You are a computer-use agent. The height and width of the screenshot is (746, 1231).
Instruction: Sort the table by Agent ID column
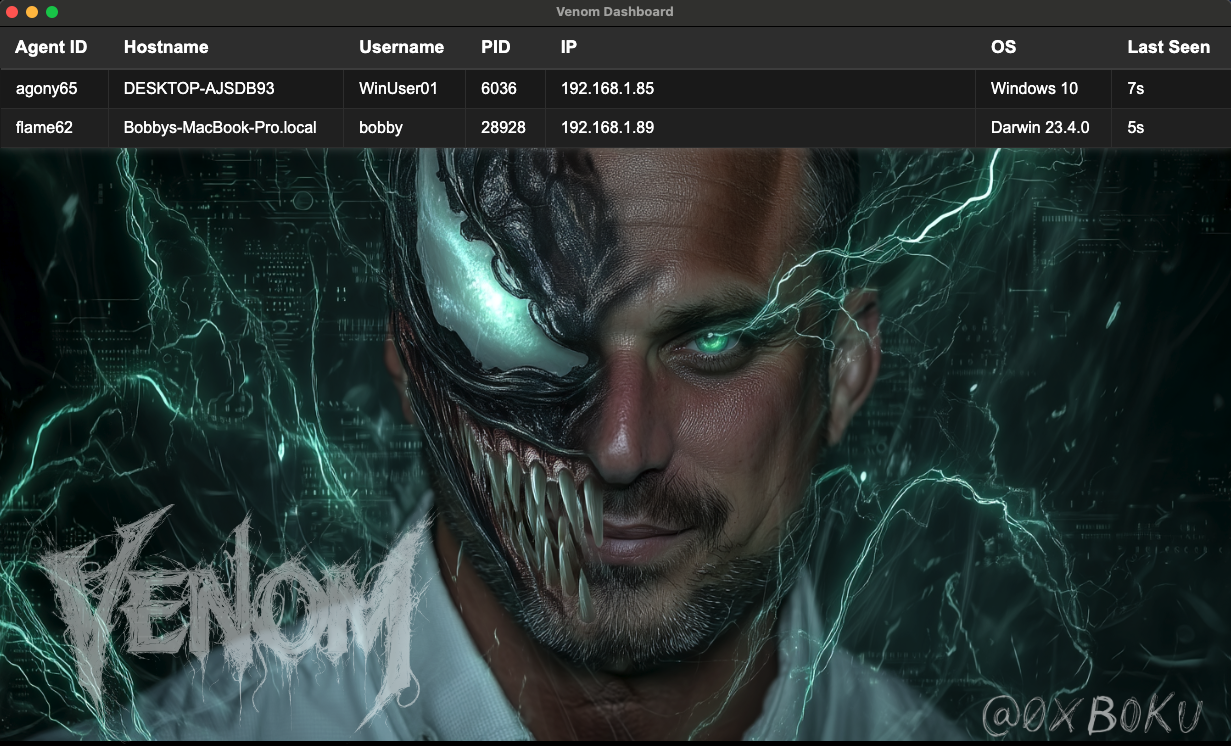click(x=52, y=47)
